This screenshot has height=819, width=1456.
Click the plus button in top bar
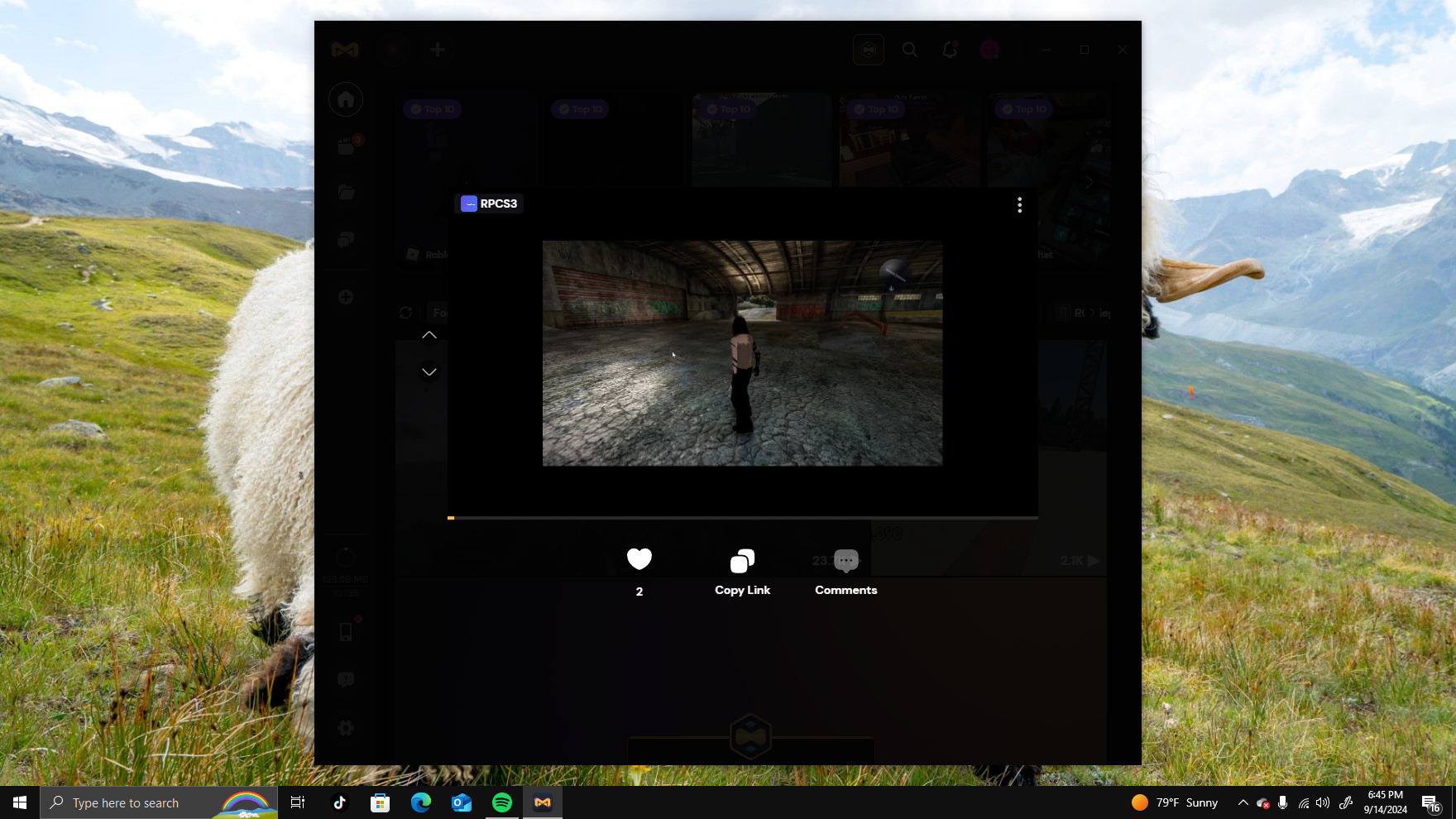tap(438, 50)
